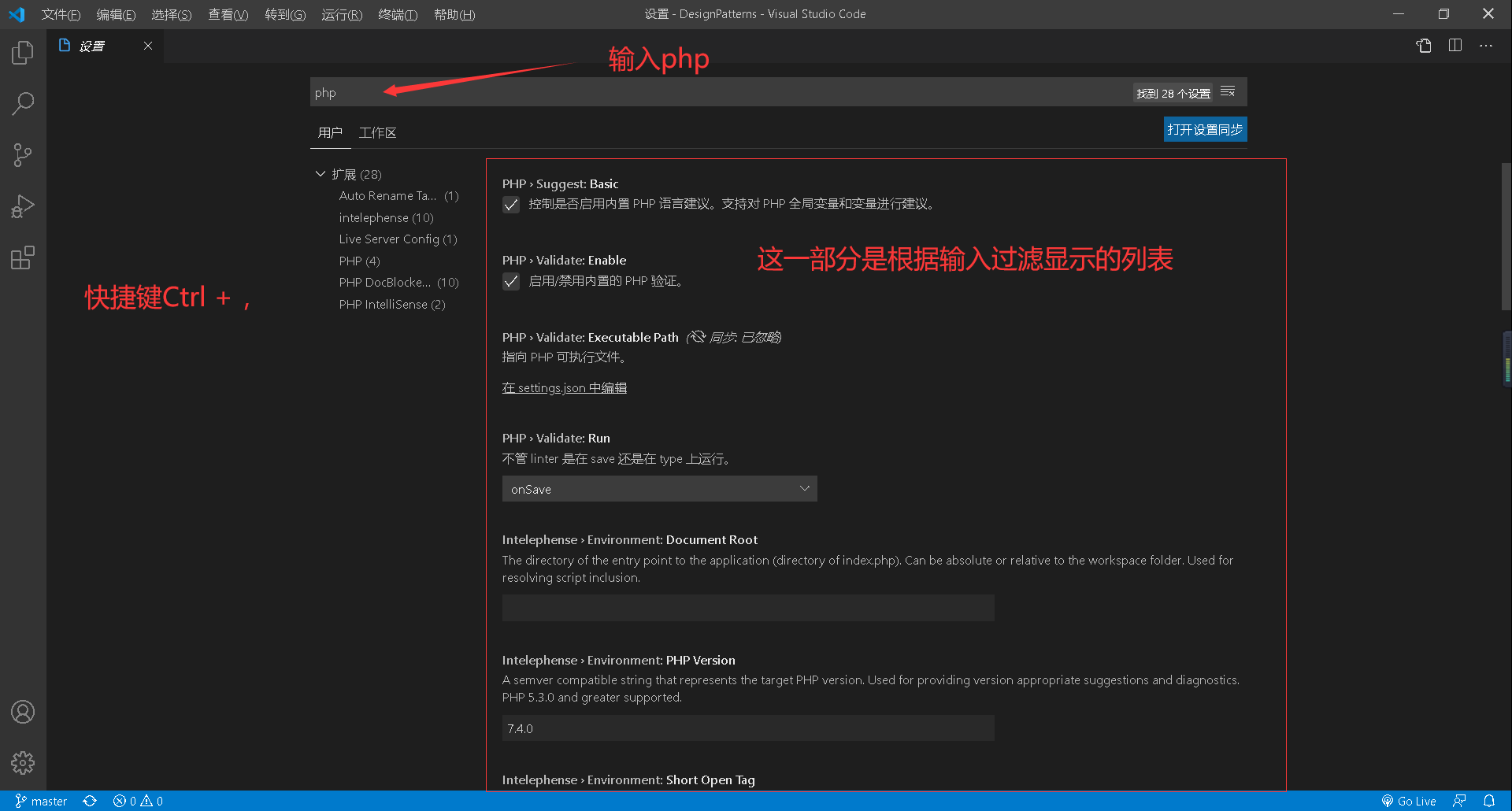Select PHP IntelliSense (2) in tree
Screen dimensions: 1512x811
[x=392, y=305]
